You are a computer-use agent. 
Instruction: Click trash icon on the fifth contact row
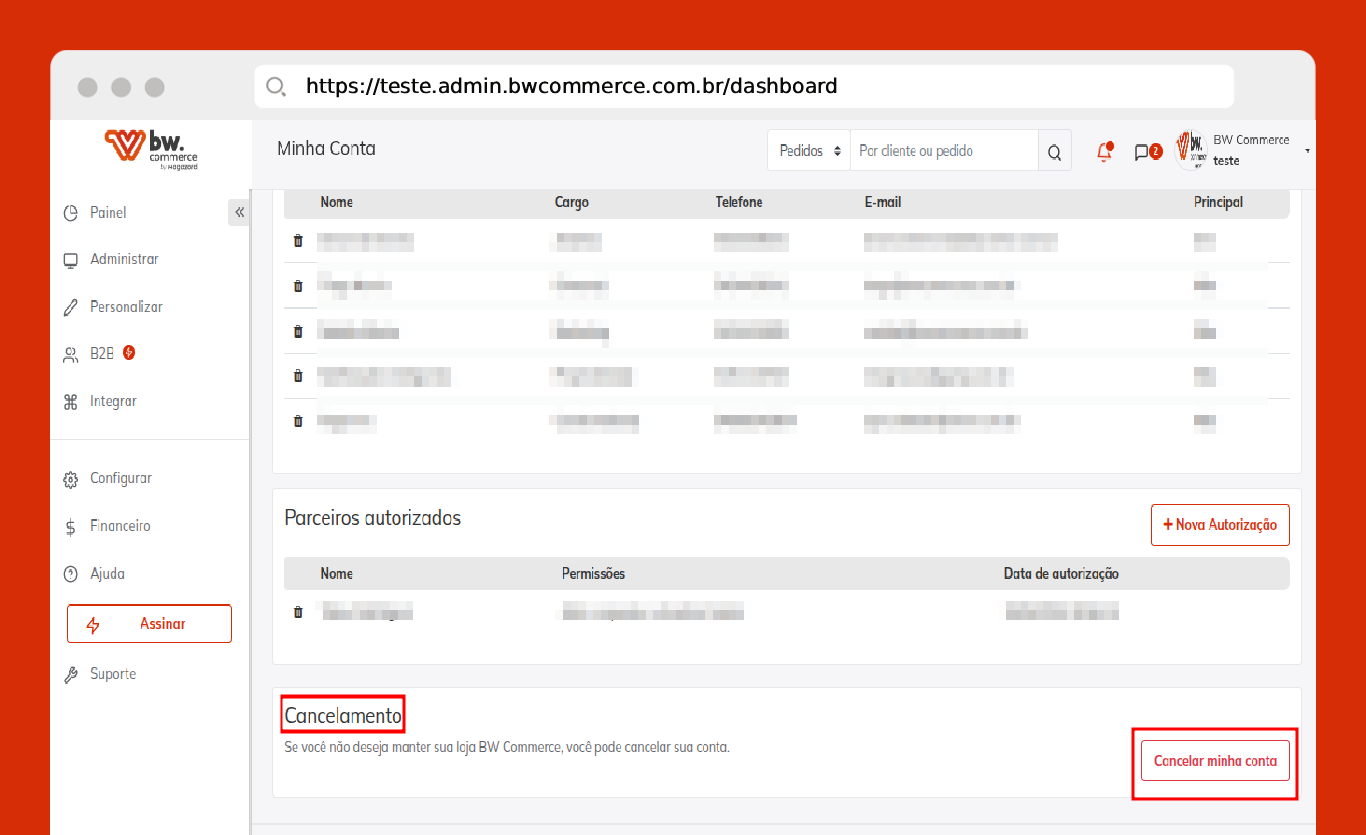(297, 421)
